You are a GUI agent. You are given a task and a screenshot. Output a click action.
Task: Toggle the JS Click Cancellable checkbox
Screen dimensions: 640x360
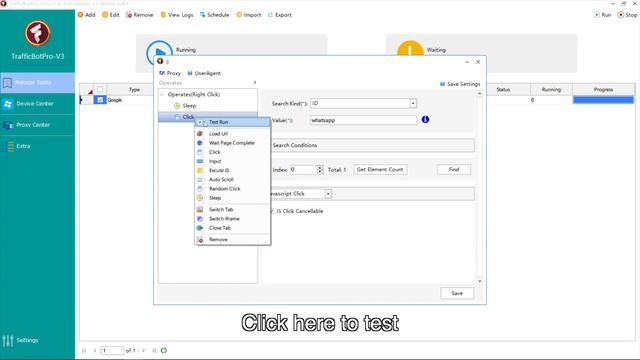click(271, 211)
